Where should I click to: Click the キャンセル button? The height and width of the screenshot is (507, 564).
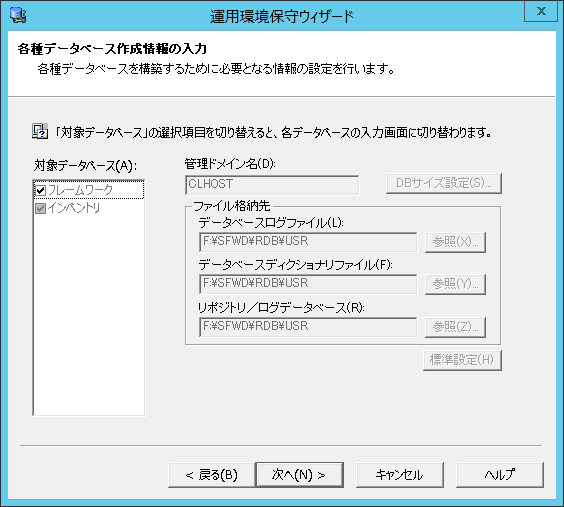click(x=400, y=475)
